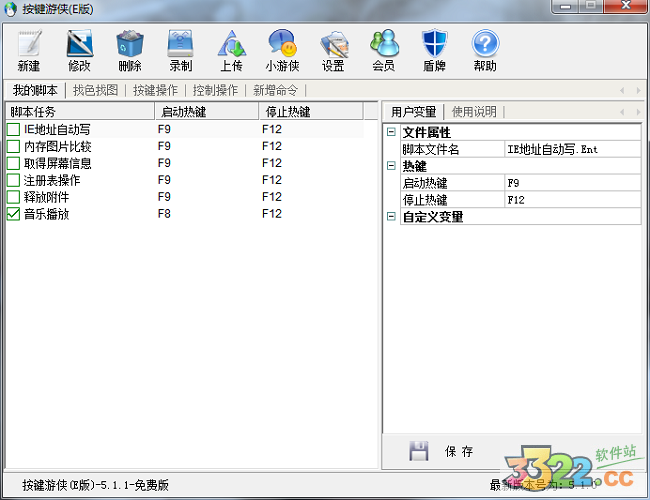Click the 会员 (Member) icon
This screenshot has height=500, width=650.
coord(383,45)
